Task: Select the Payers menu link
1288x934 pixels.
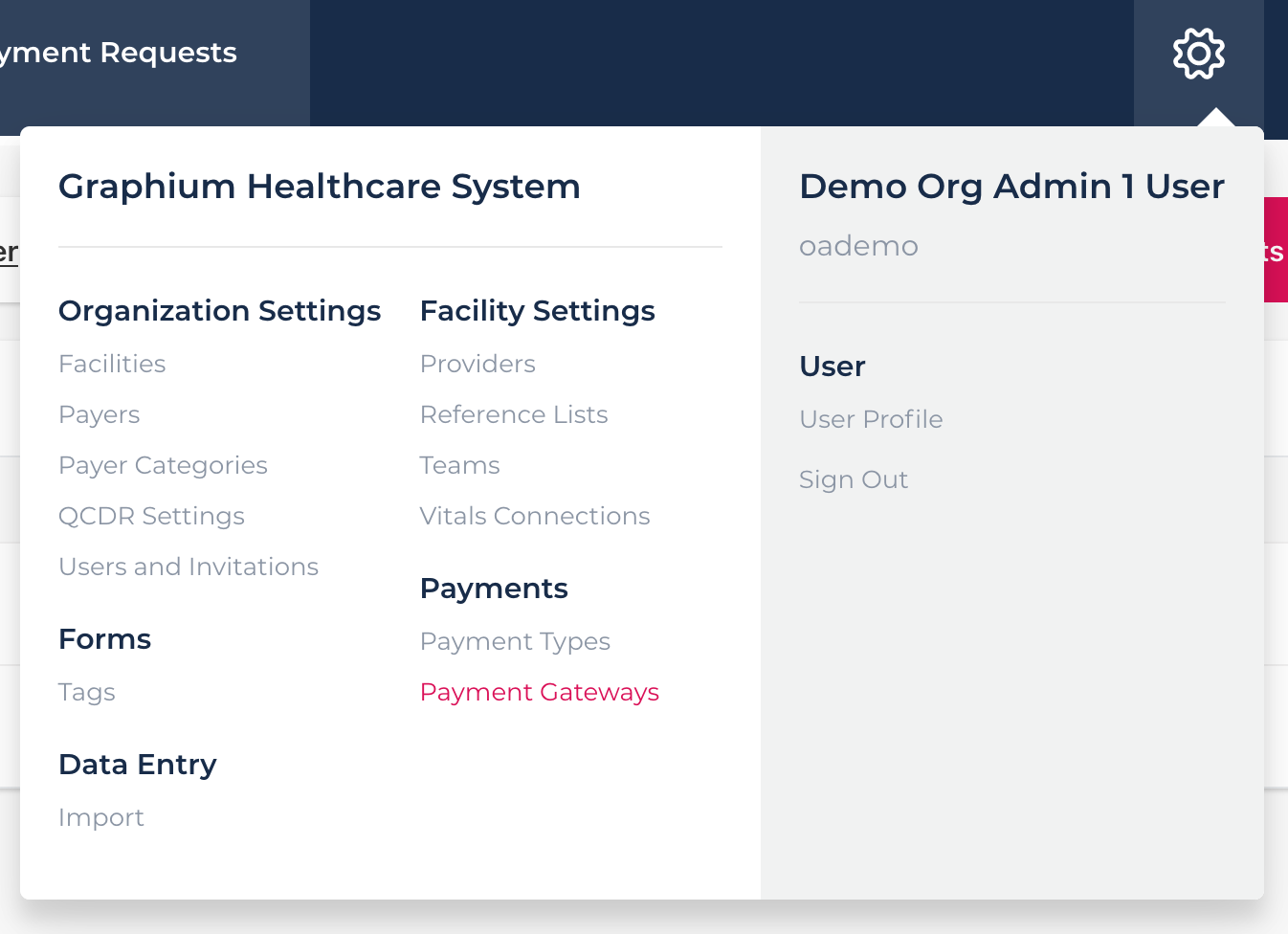Action: pyautogui.click(x=100, y=414)
